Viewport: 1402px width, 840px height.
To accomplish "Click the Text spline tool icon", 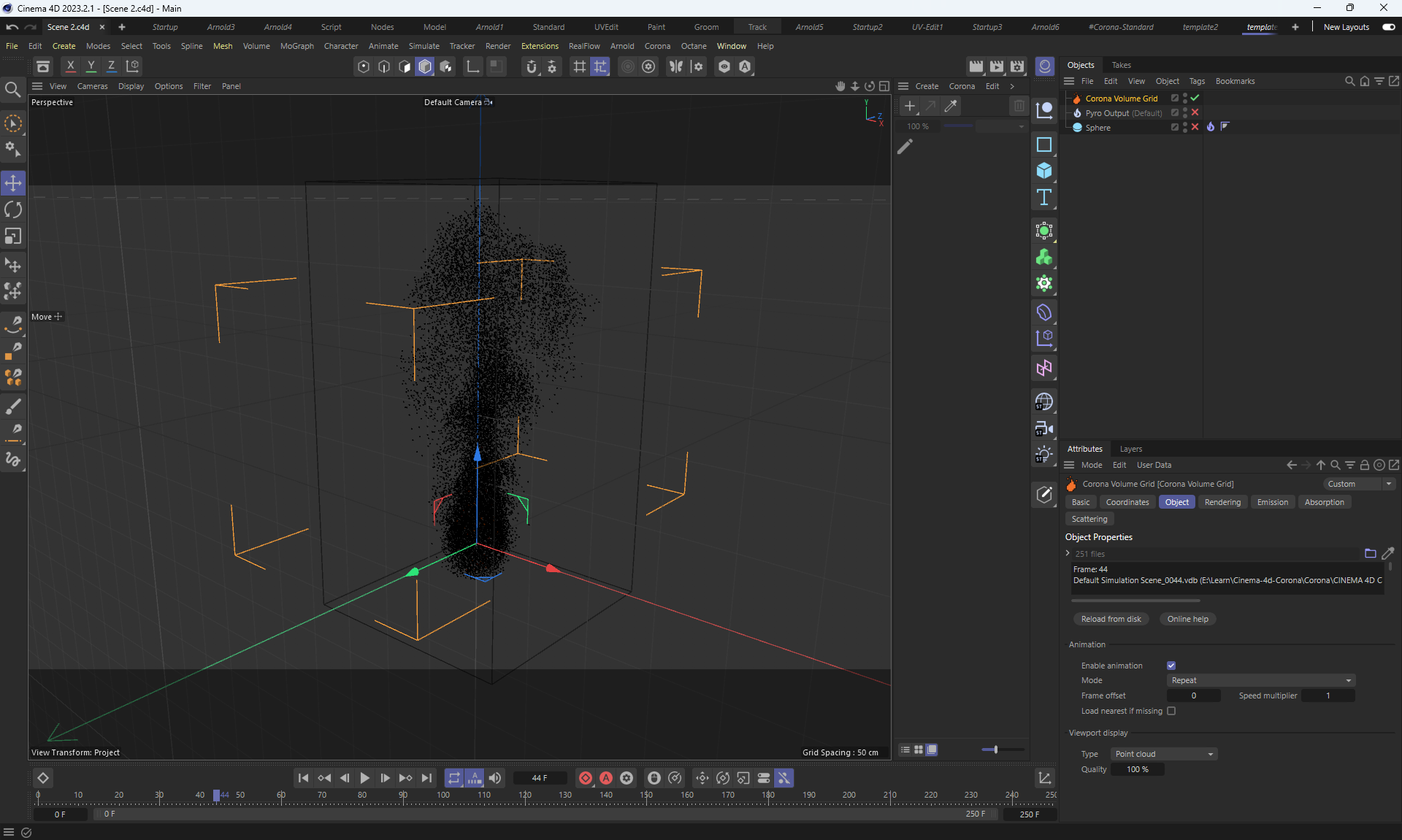I will 1044,198.
